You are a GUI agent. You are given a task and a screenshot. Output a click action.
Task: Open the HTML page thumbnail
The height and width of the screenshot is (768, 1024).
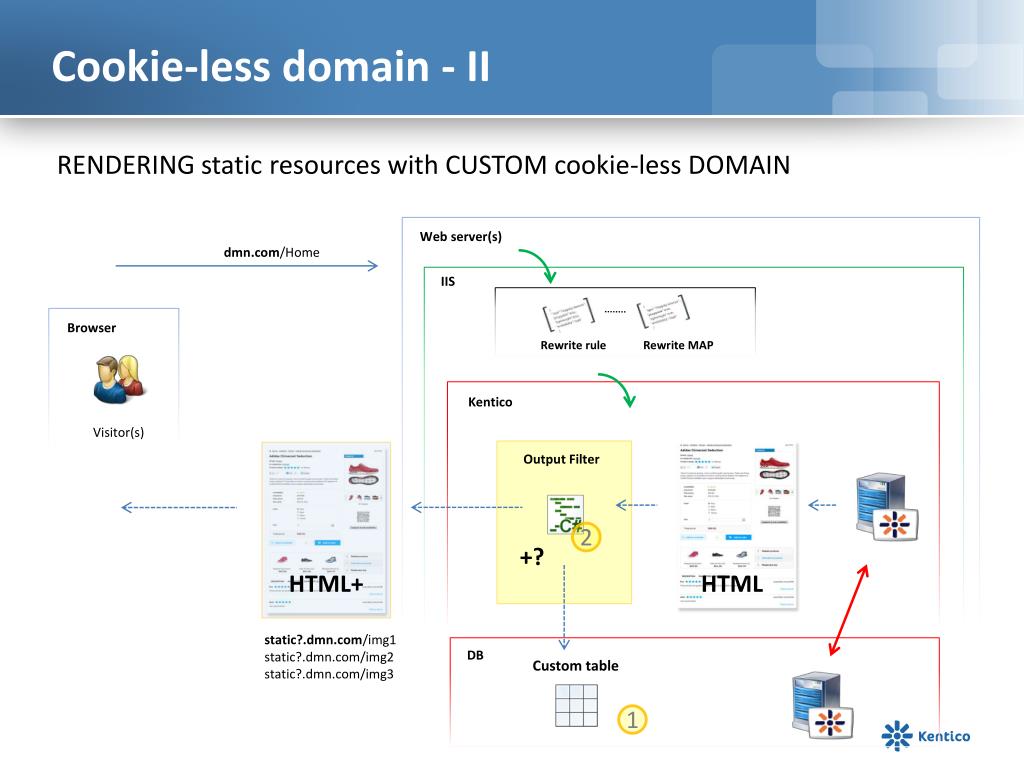pos(738,526)
